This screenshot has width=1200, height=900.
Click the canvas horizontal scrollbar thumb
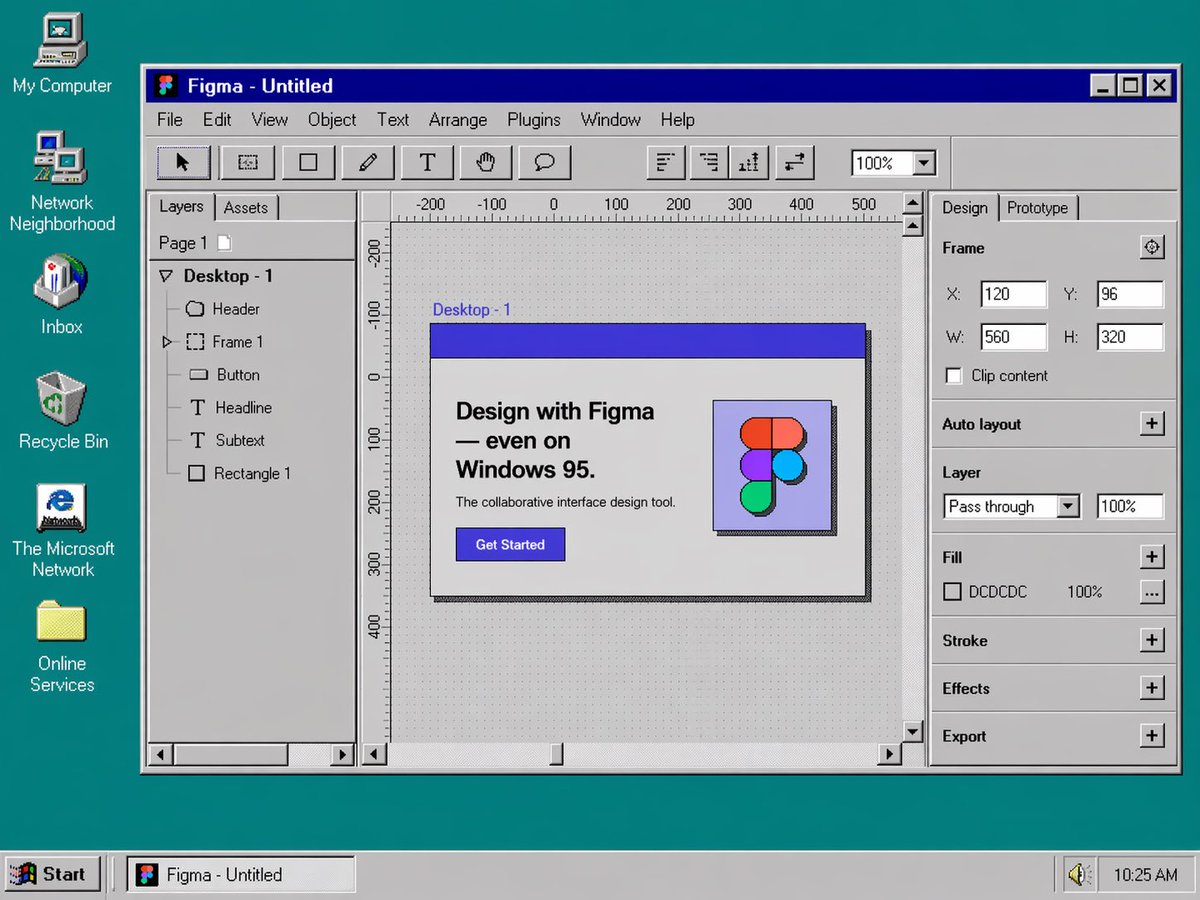[556, 754]
